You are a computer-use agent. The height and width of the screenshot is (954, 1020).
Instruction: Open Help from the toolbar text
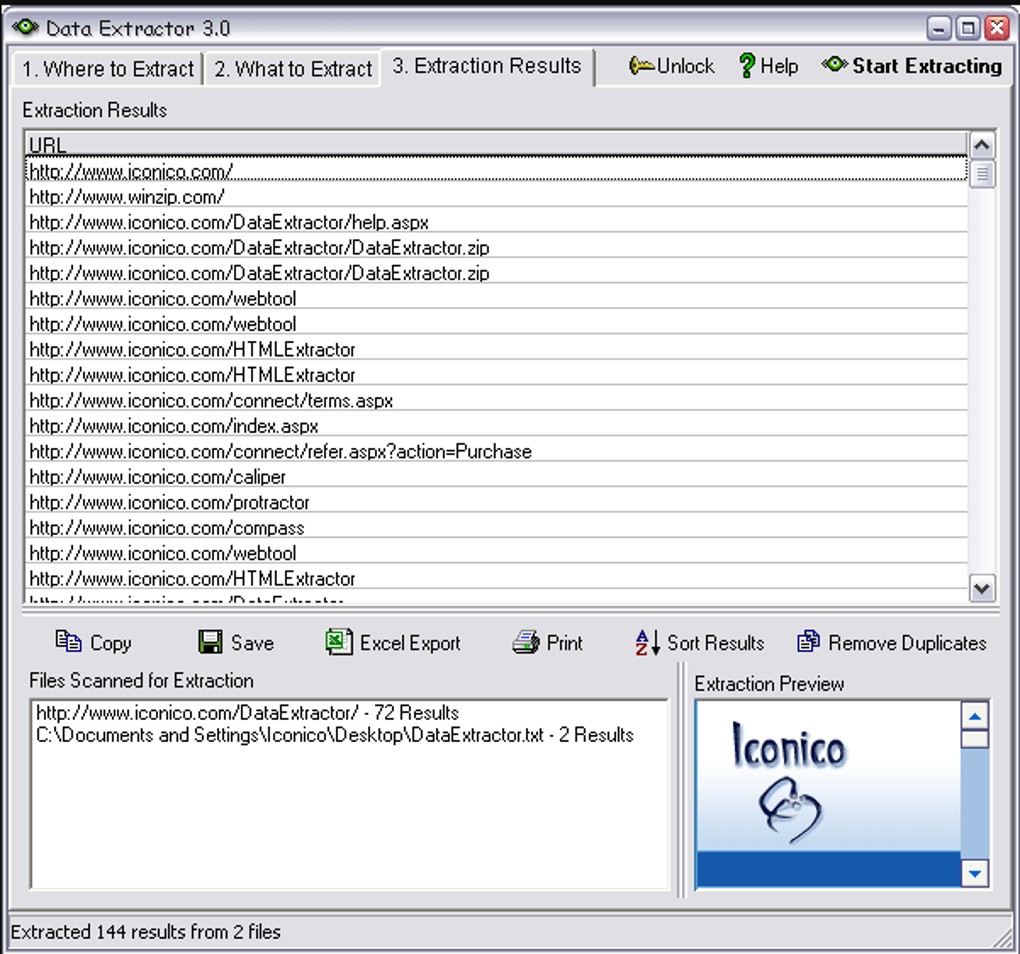779,66
